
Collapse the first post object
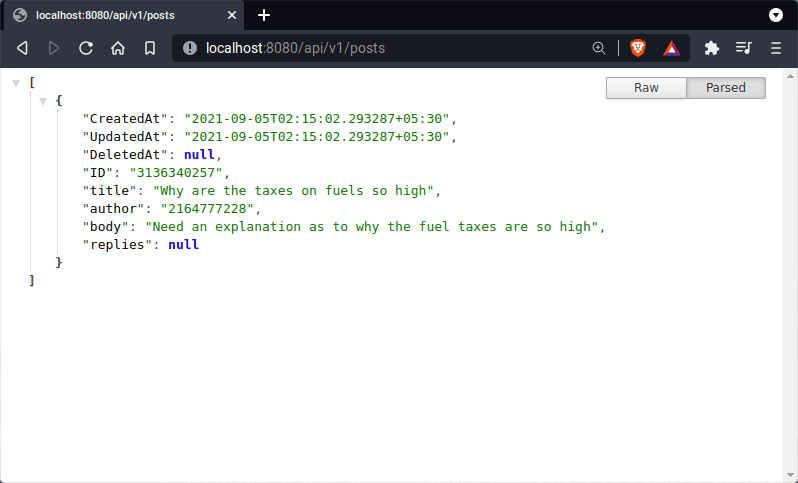point(43,101)
